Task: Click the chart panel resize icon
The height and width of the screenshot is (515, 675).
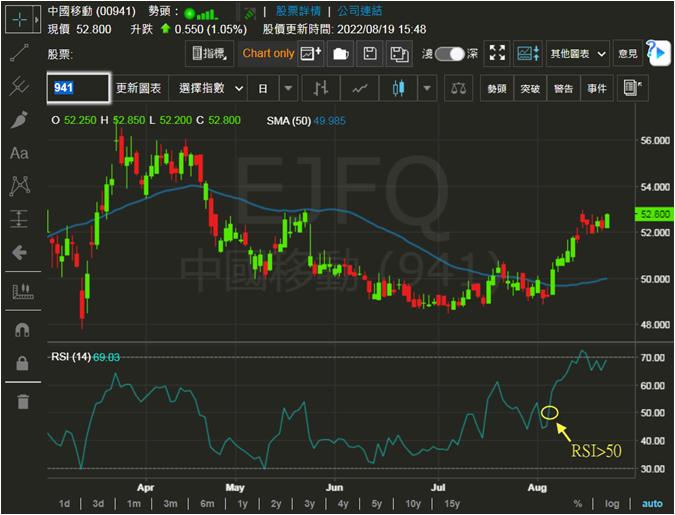Action: coord(528,53)
